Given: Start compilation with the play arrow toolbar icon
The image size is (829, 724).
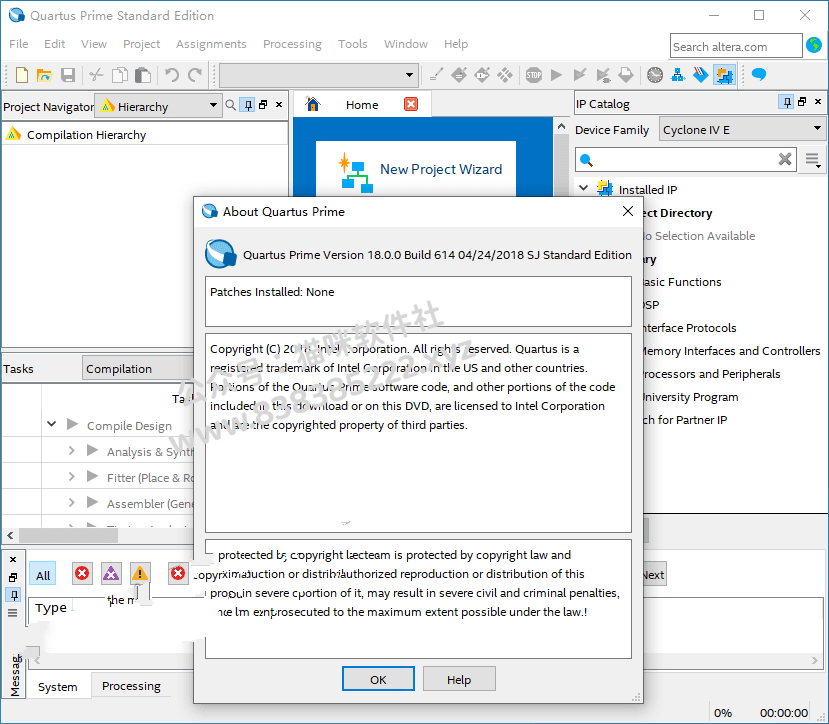Looking at the screenshot, I should [556, 75].
